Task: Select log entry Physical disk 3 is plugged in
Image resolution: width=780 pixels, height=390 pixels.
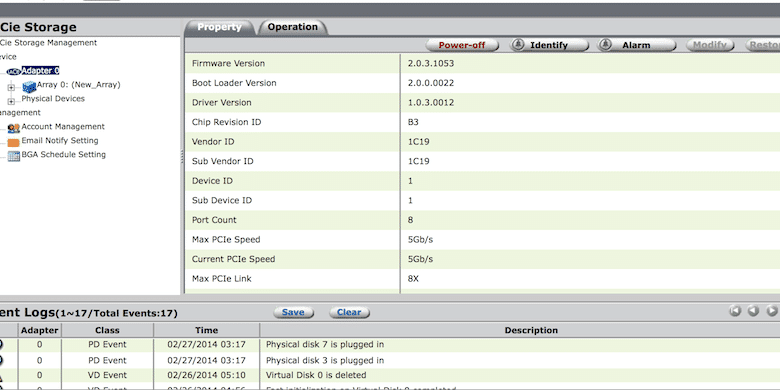Action: [x=325, y=360]
